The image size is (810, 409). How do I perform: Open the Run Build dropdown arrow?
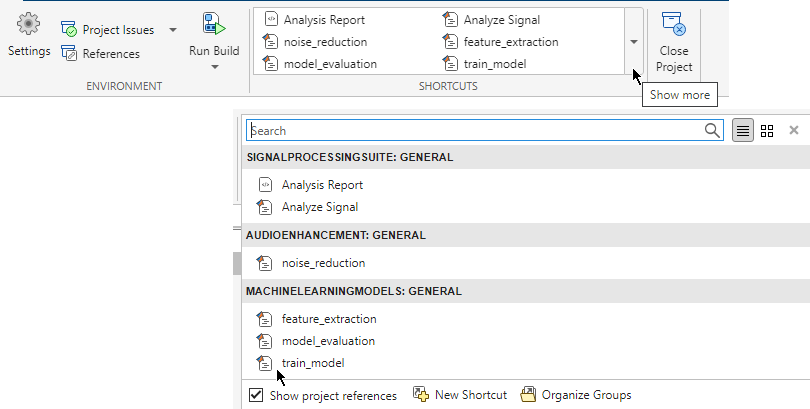coord(214,67)
